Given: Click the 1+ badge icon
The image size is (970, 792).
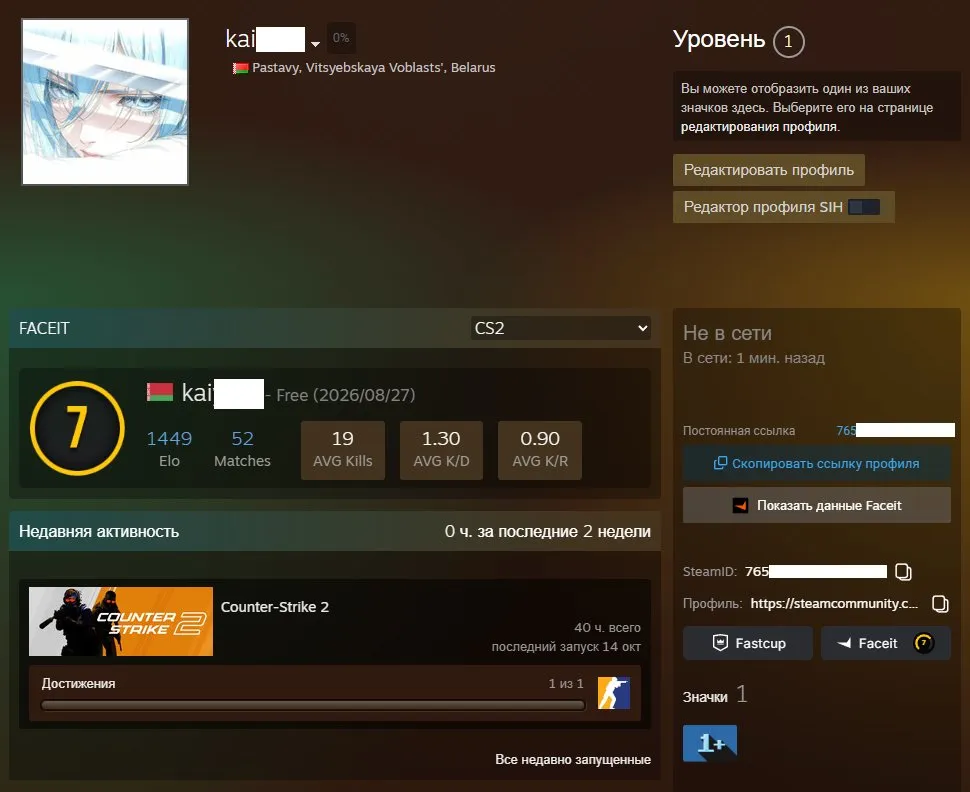Looking at the screenshot, I should (710, 742).
